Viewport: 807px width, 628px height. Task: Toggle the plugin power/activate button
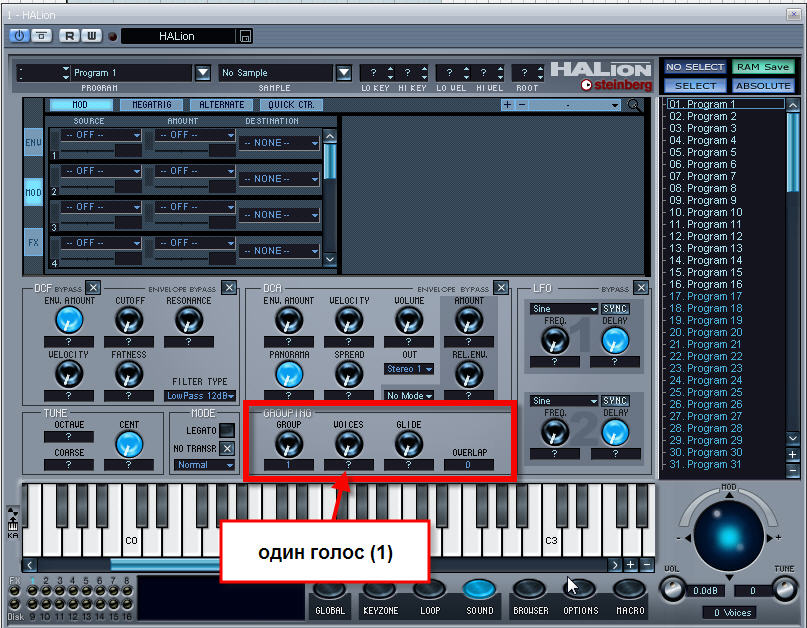pyautogui.click(x=19, y=36)
